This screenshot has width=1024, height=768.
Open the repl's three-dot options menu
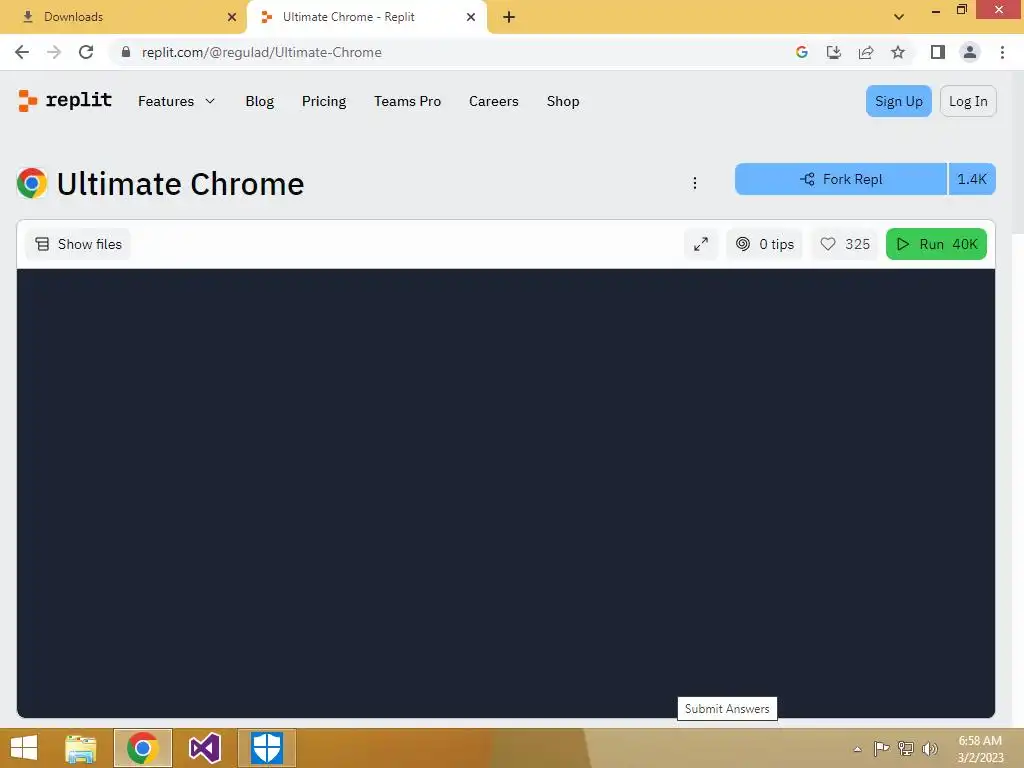coord(695,183)
